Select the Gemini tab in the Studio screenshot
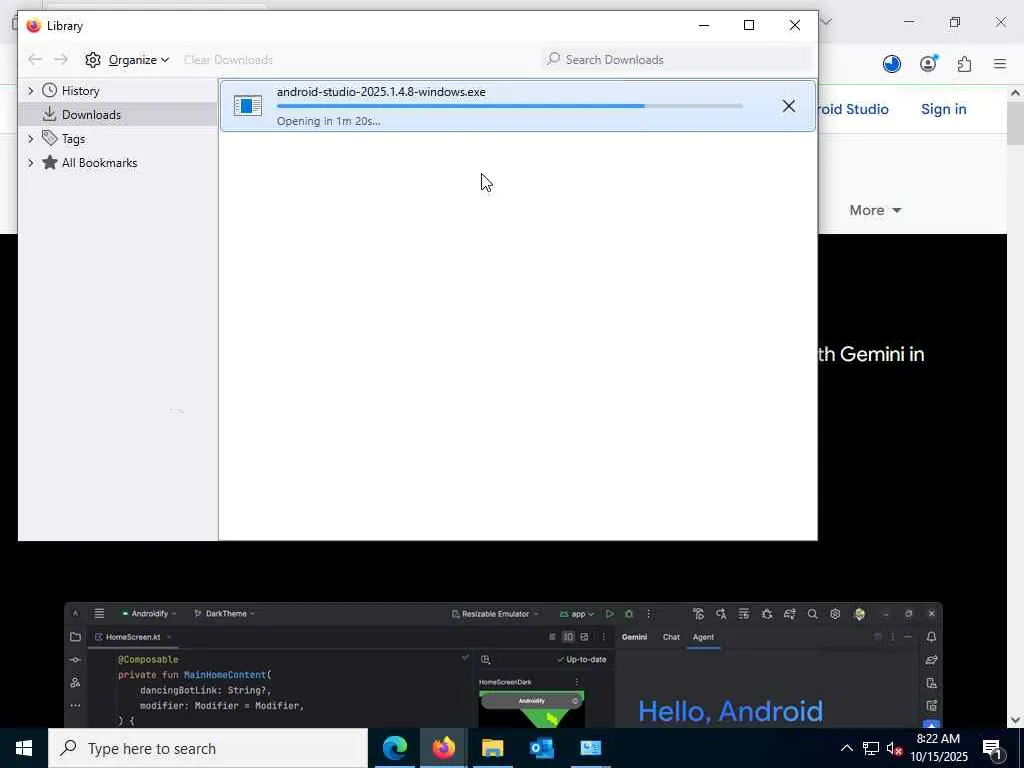This screenshot has width=1024, height=768. [x=634, y=637]
